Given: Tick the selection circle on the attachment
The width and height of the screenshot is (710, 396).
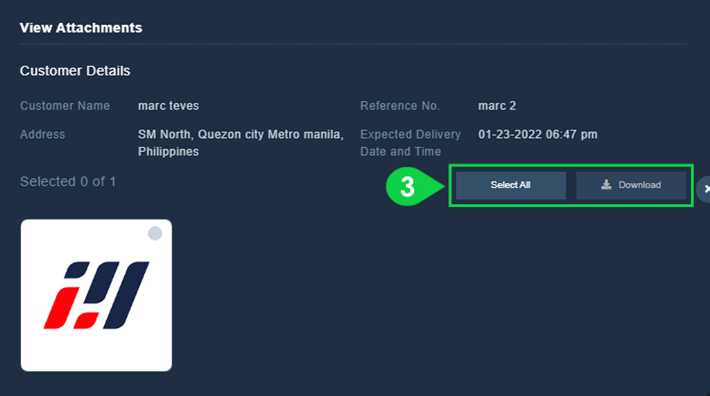Looking at the screenshot, I should [155, 233].
